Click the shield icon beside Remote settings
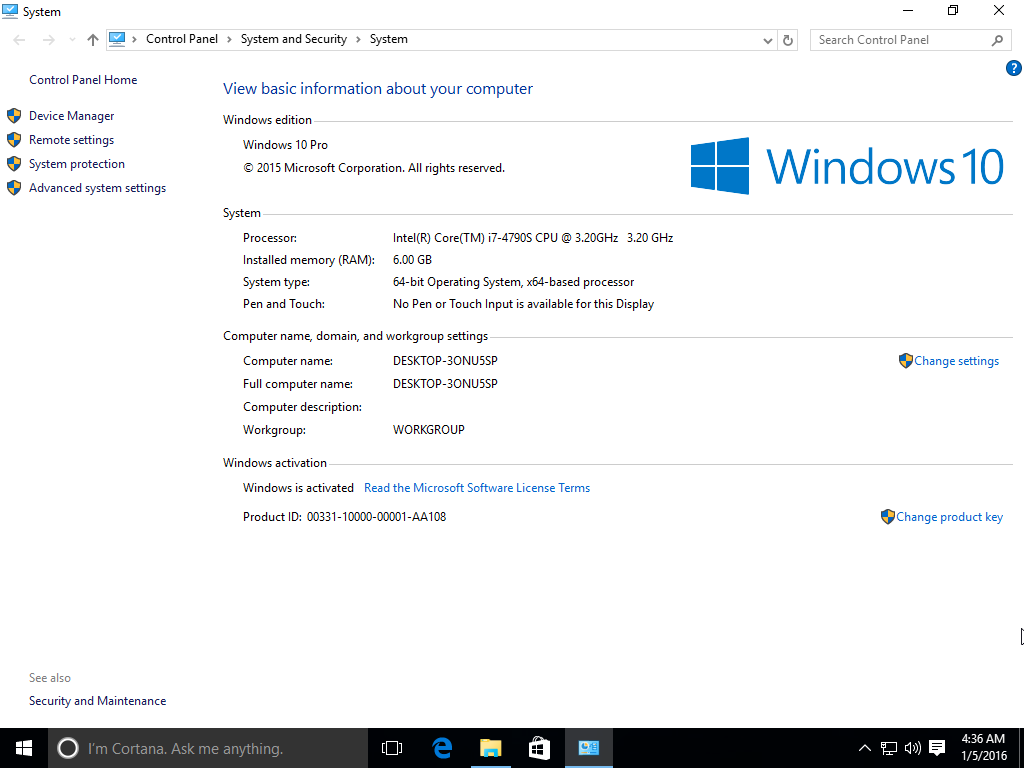Viewport: 1024px width, 768px height. click(x=14, y=140)
